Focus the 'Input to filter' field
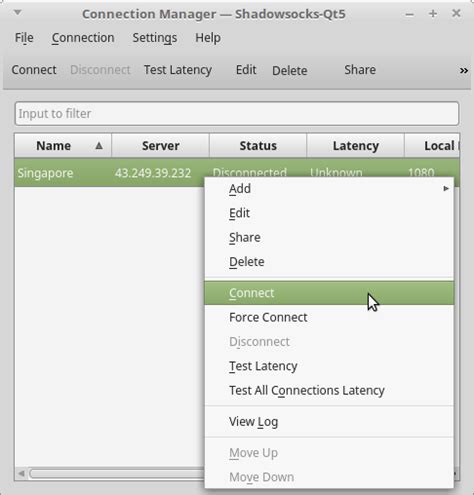Image resolution: width=474 pixels, height=495 pixels. (x=237, y=114)
